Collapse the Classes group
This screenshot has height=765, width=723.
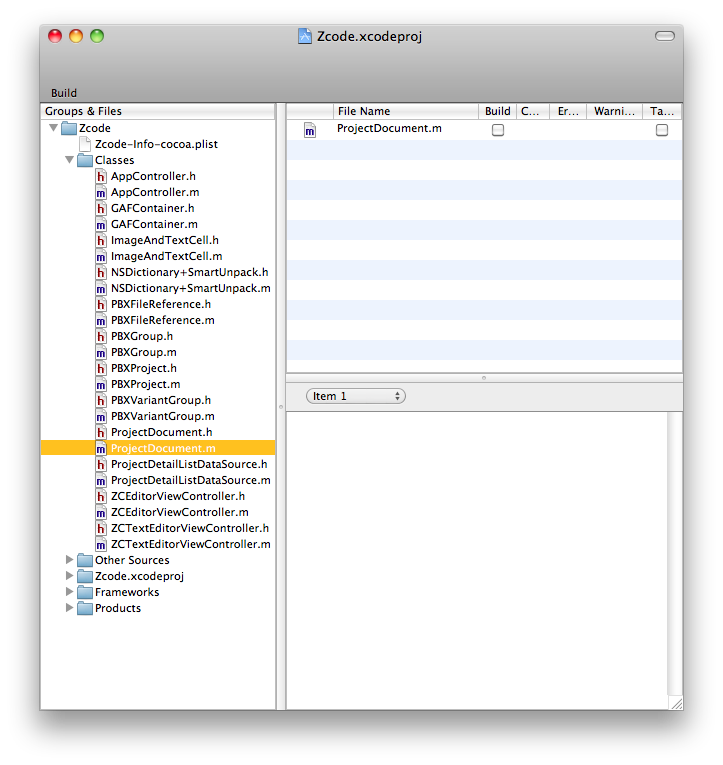[70, 160]
